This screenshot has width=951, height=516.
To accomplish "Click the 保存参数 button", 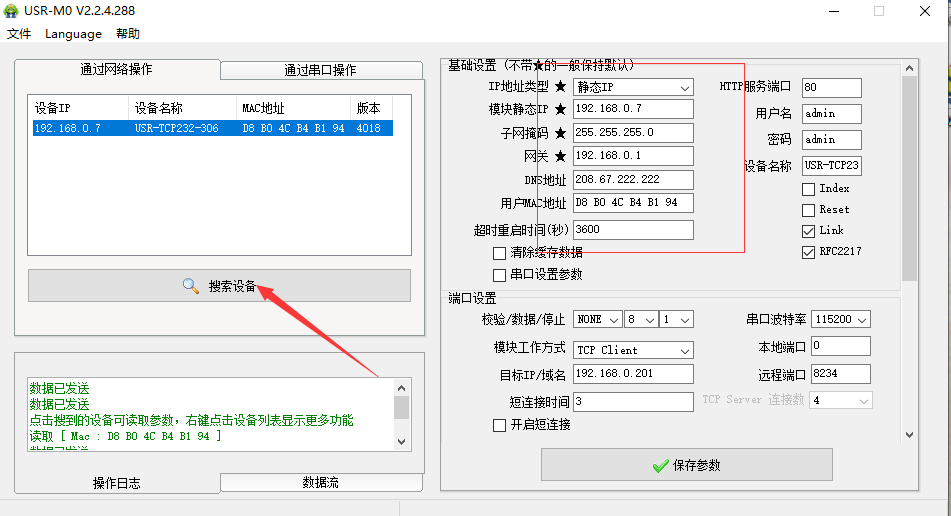I will tap(687, 465).
